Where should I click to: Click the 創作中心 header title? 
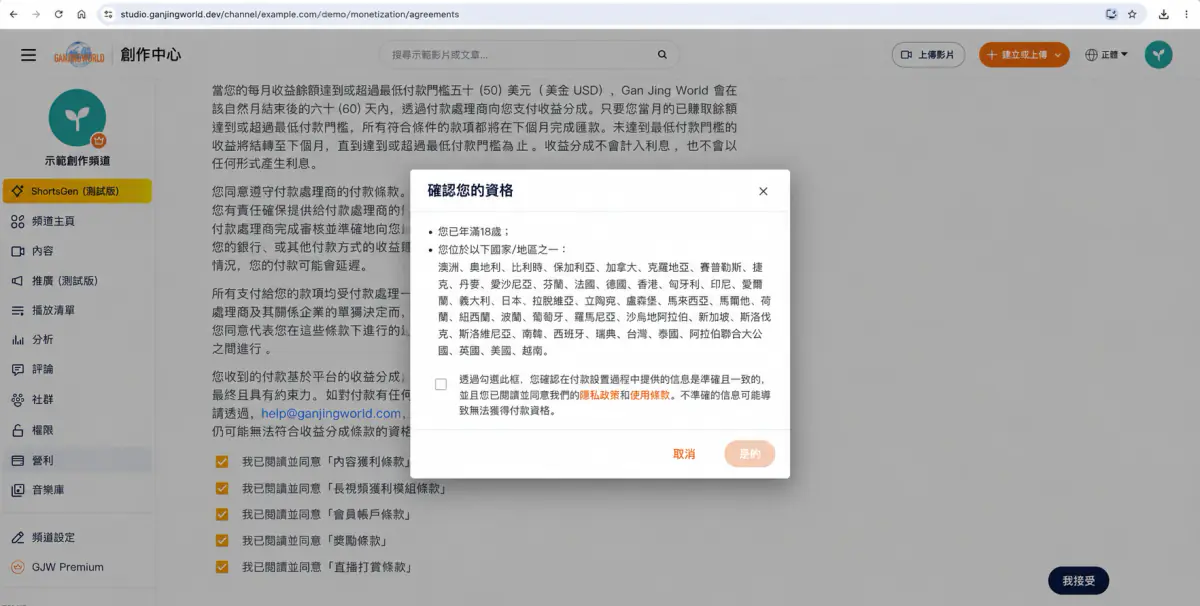(x=151, y=55)
